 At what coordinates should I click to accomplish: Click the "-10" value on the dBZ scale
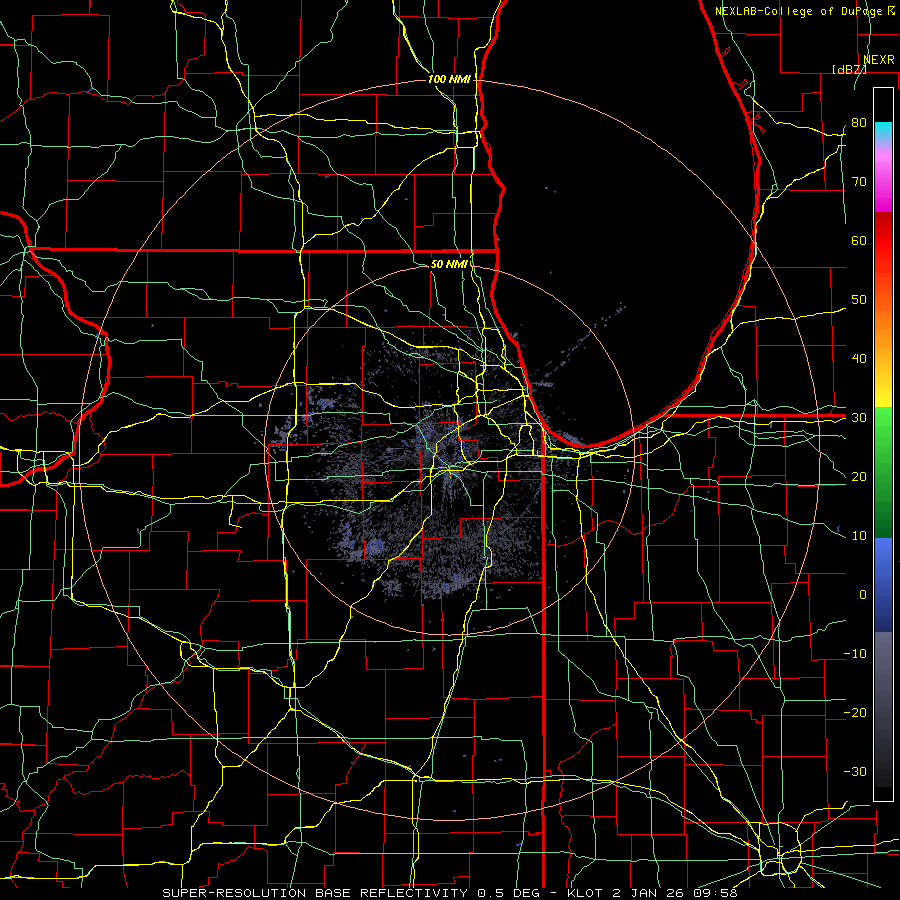(855, 654)
